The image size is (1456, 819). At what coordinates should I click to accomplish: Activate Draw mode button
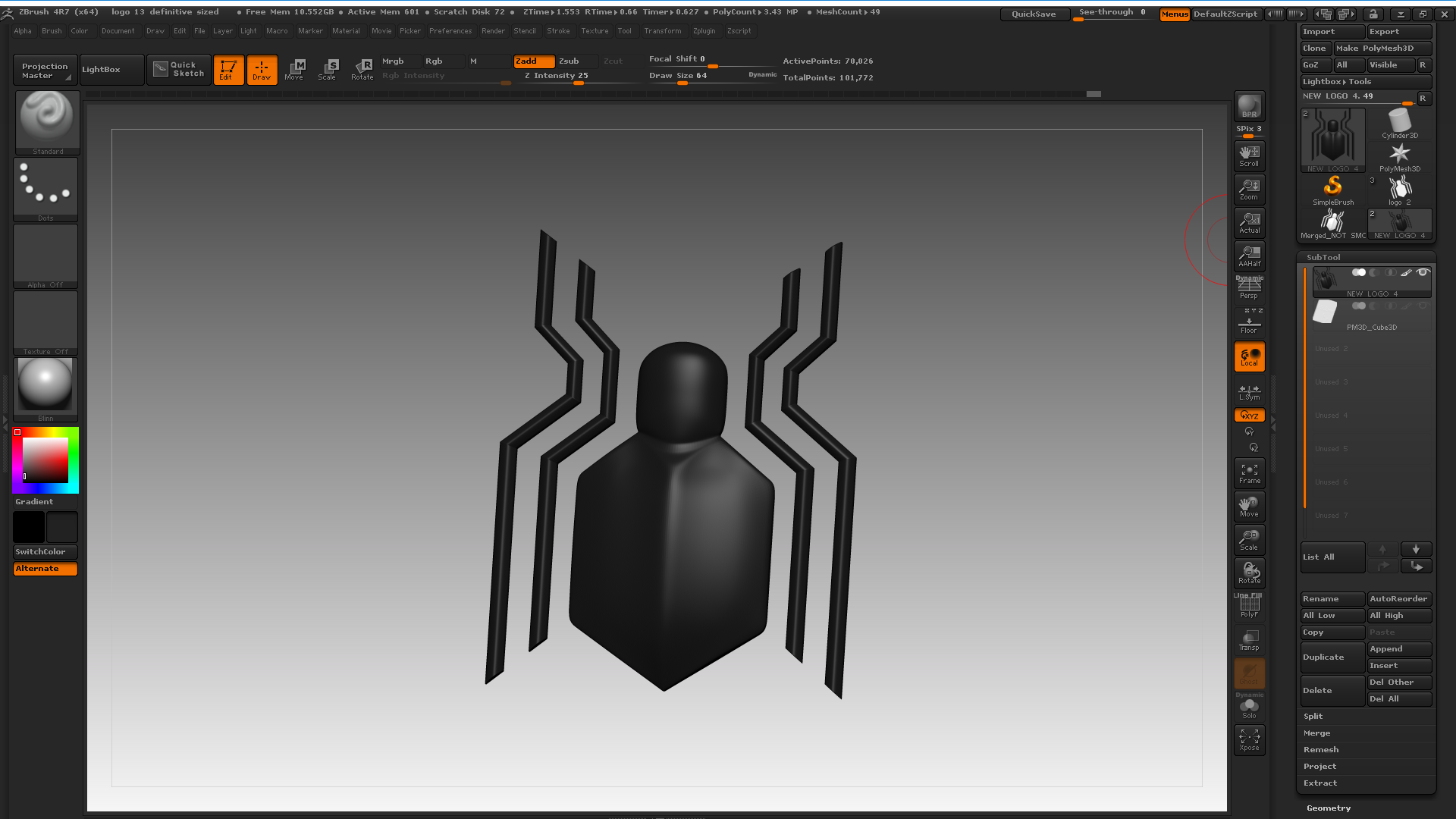pyautogui.click(x=262, y=70)
